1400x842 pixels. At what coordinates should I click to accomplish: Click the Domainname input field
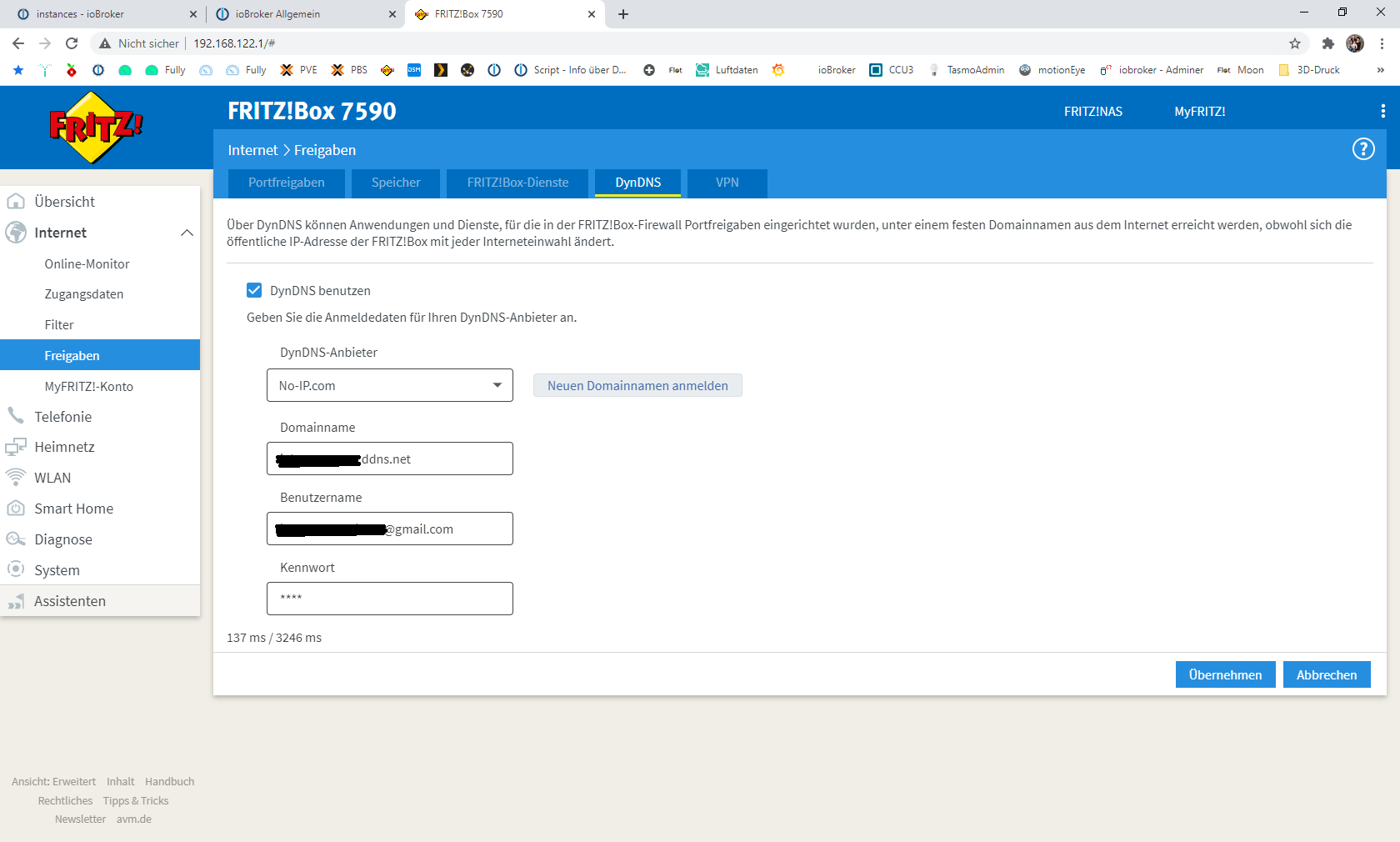click(x=390, y=459)
